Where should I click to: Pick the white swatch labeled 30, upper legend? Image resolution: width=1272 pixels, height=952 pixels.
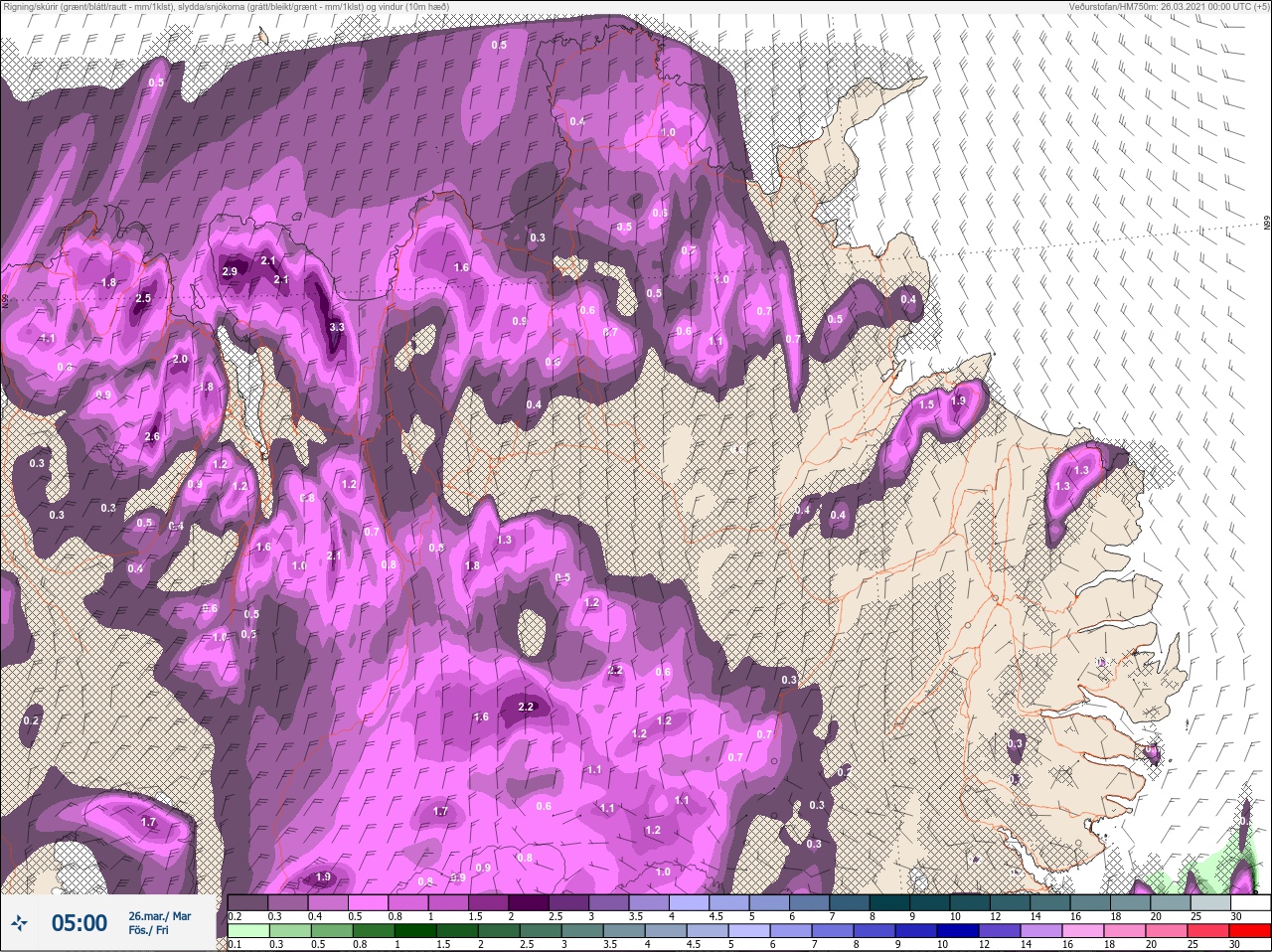point(1251,903)
